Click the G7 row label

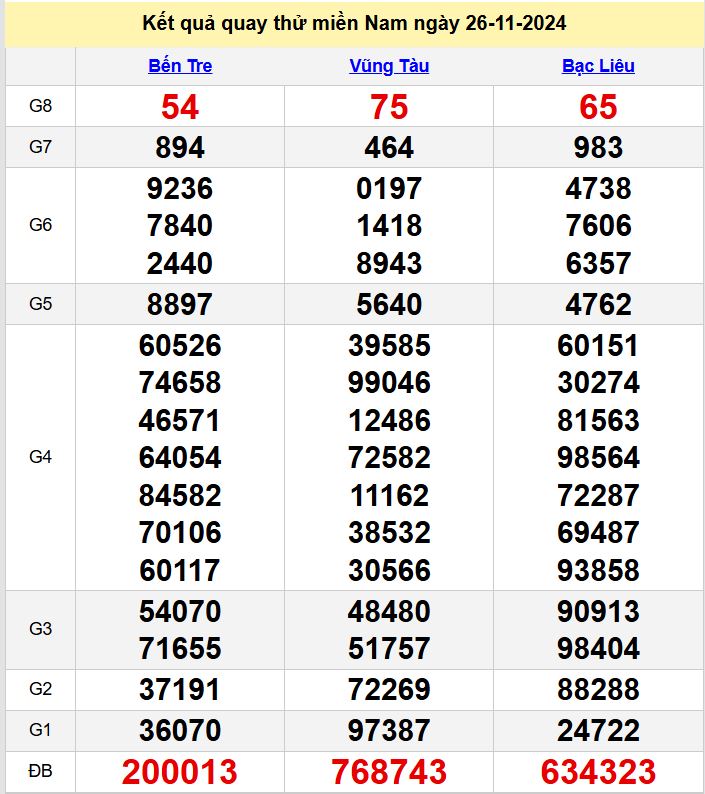41,147
